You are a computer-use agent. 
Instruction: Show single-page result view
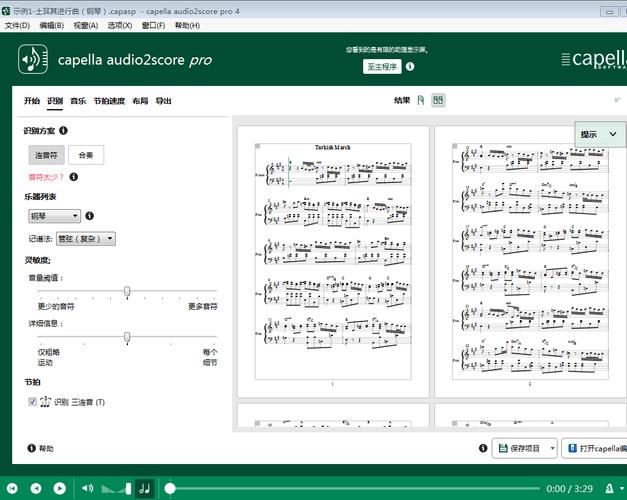tap(421, 100)
